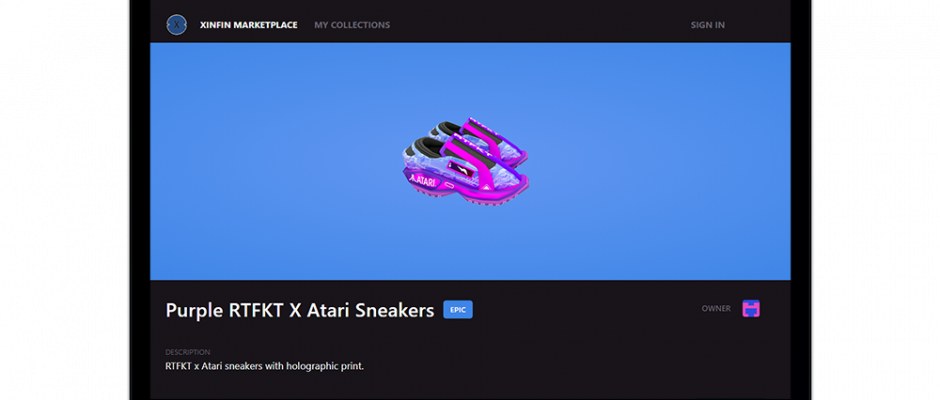The width and height of the screenshot is (940, 400).
Task: Click the OWNER label beside the avatar
Action: pyautogui.click(x=716, y=308)
